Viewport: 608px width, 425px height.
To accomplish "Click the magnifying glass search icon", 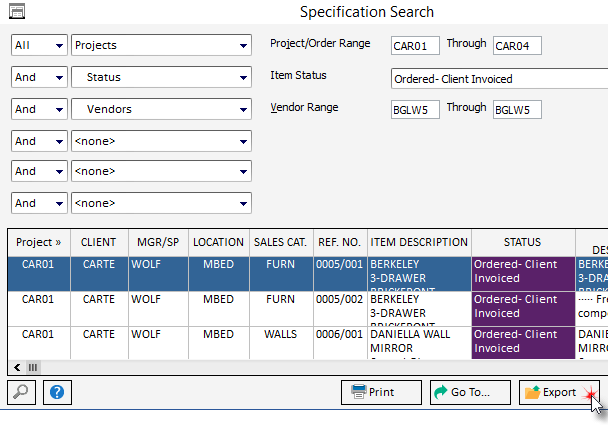I will [x=20, y=392].
